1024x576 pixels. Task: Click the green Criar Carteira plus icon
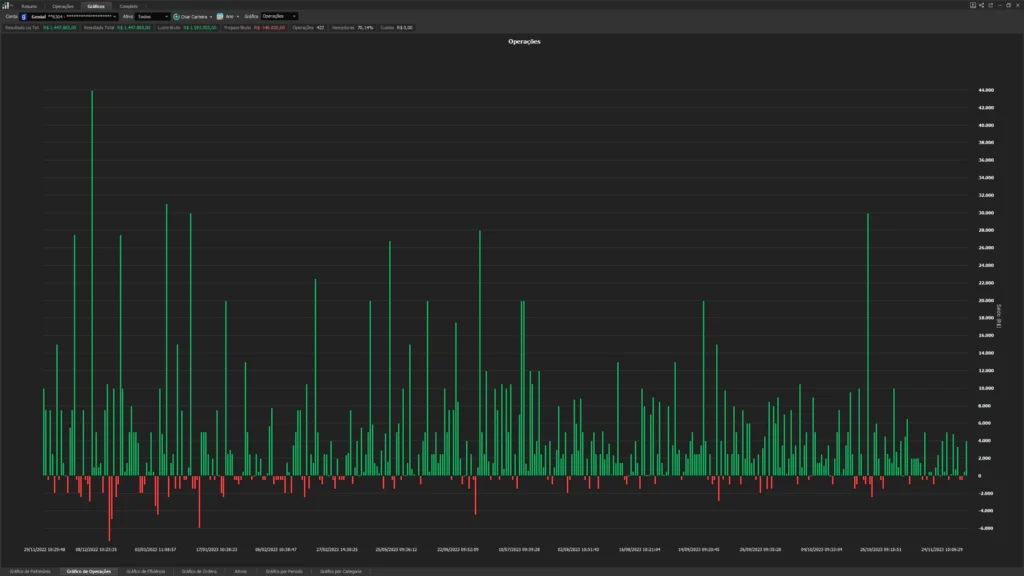coord(176,17)
